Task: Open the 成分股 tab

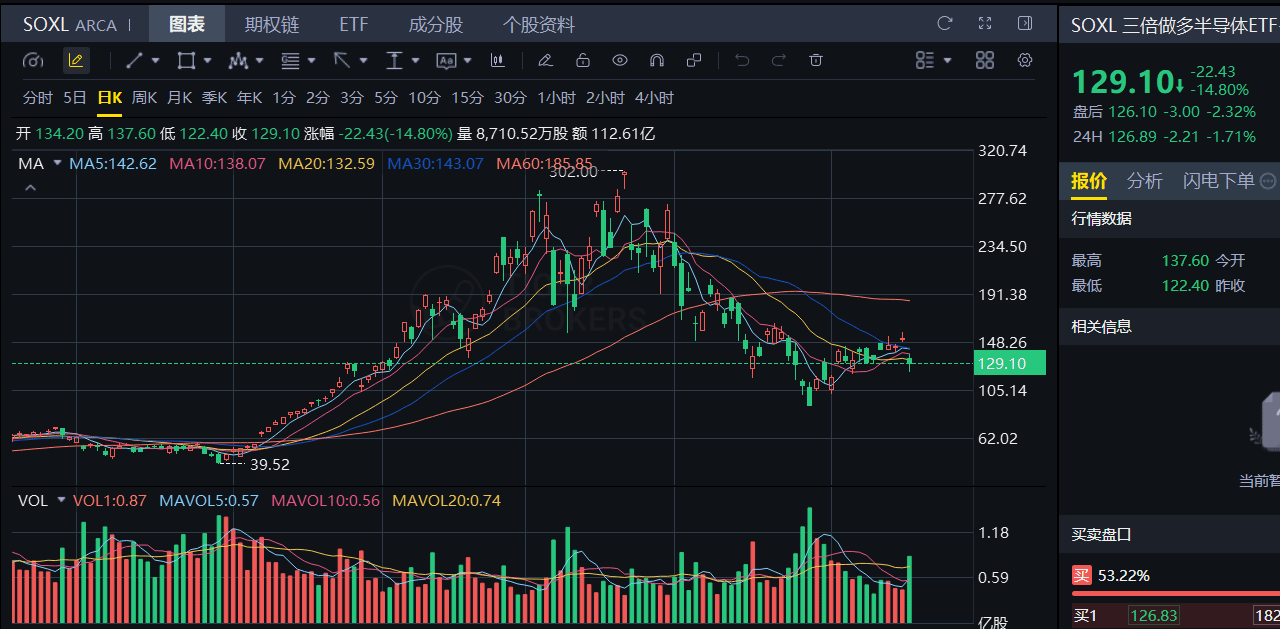Action: tap(436, 24)
